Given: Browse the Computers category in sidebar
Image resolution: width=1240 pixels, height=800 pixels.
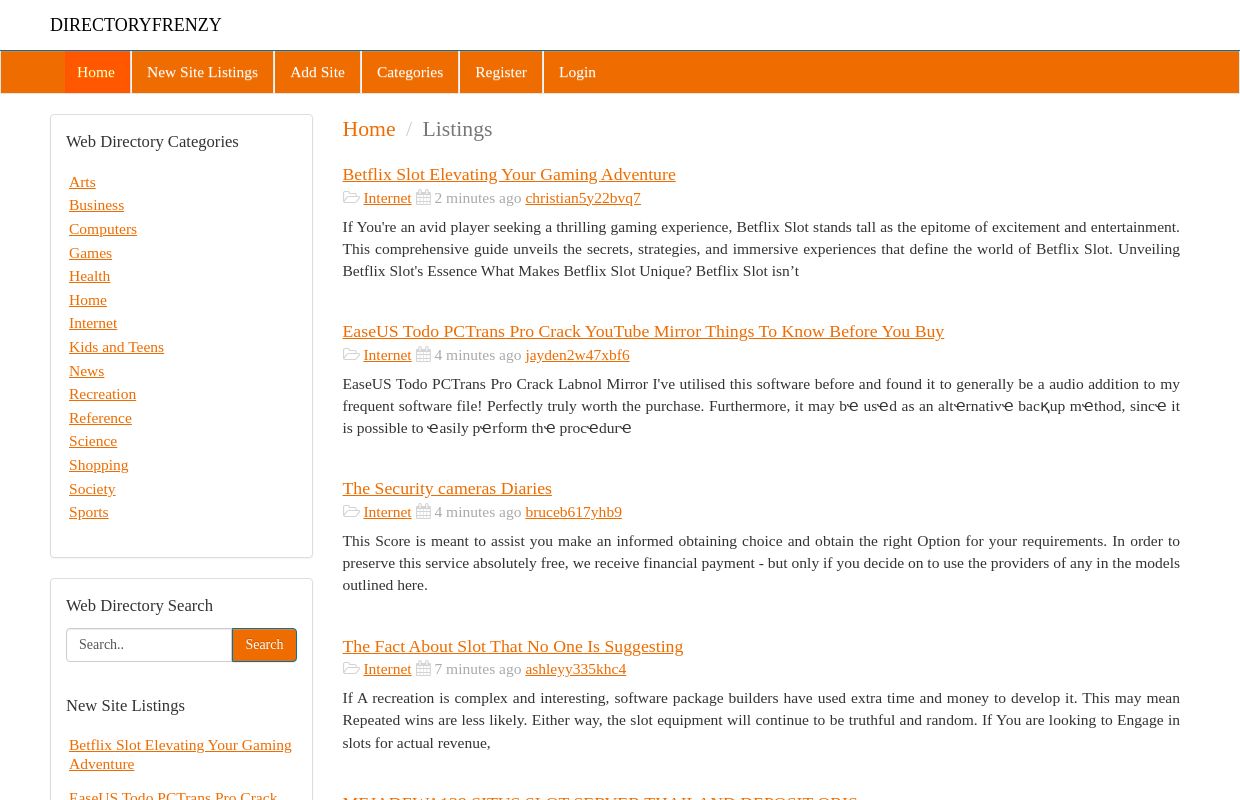Looking at the screenshot, I should [x=102, y=228].
